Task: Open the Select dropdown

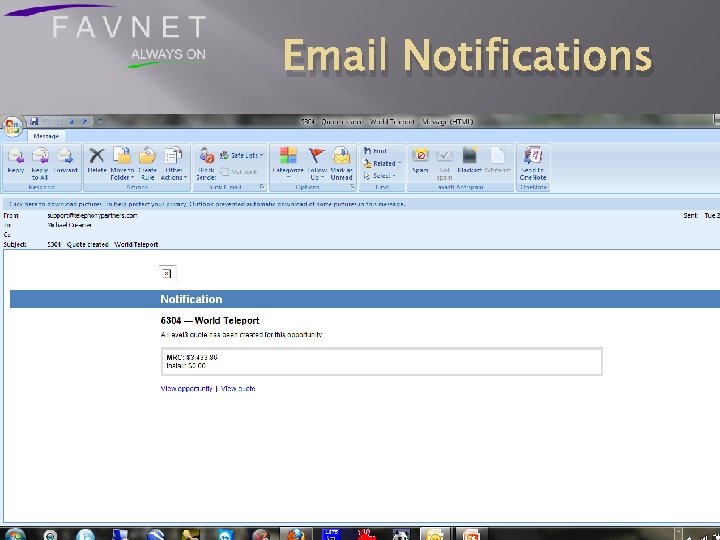Action: click(x=379, y=176)
